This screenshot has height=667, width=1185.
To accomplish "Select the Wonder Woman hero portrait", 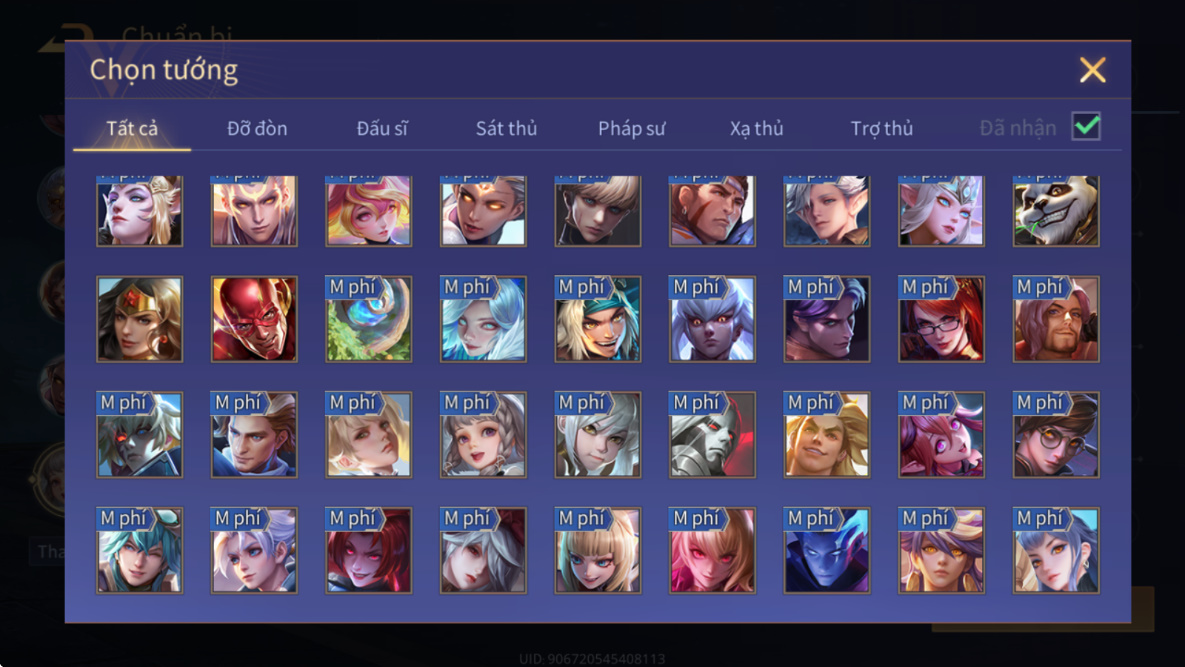I will click(x=139, y=319).
